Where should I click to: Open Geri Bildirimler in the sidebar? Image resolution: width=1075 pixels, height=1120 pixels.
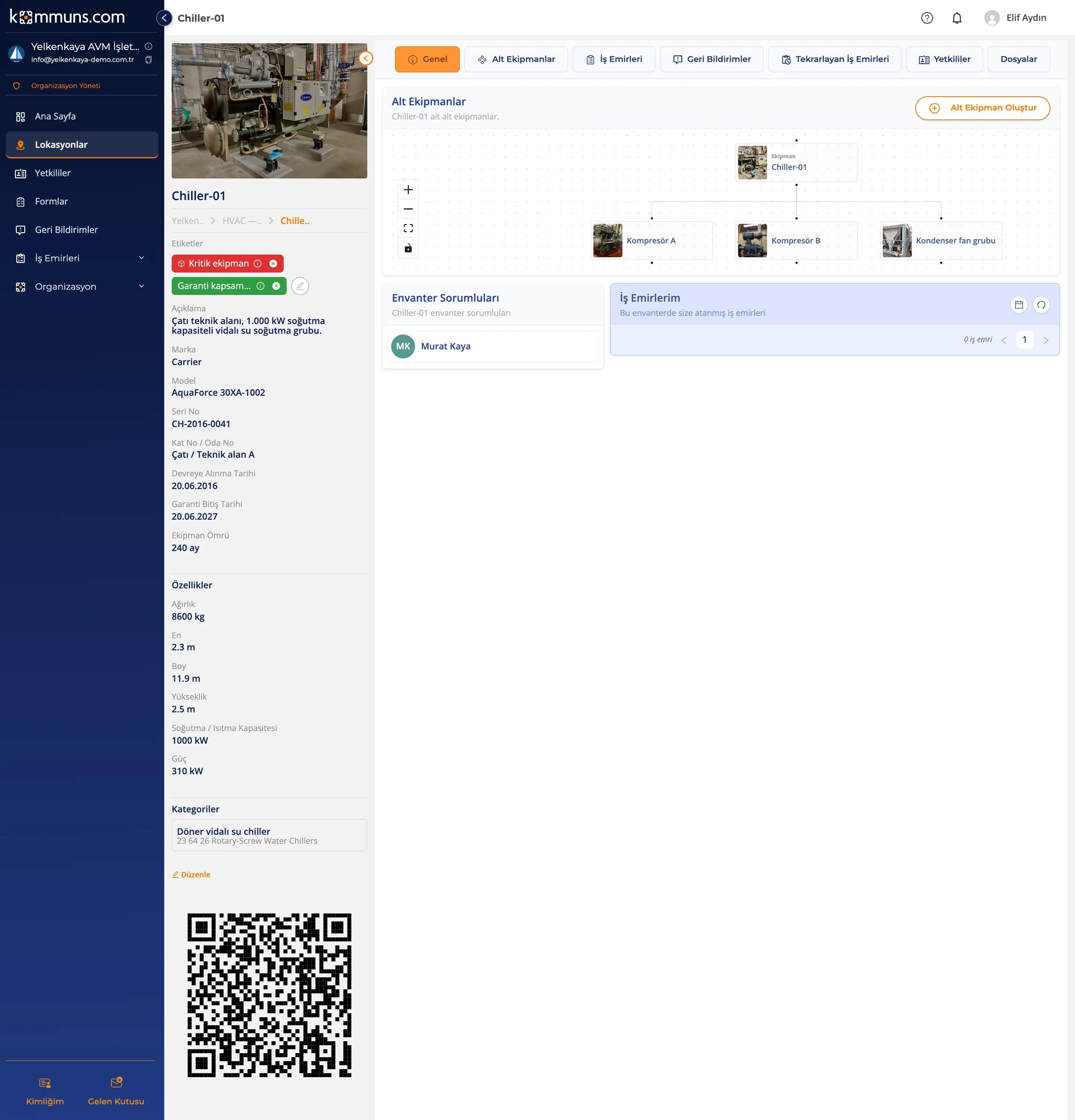pyautogui.click(x=82, y=230)
